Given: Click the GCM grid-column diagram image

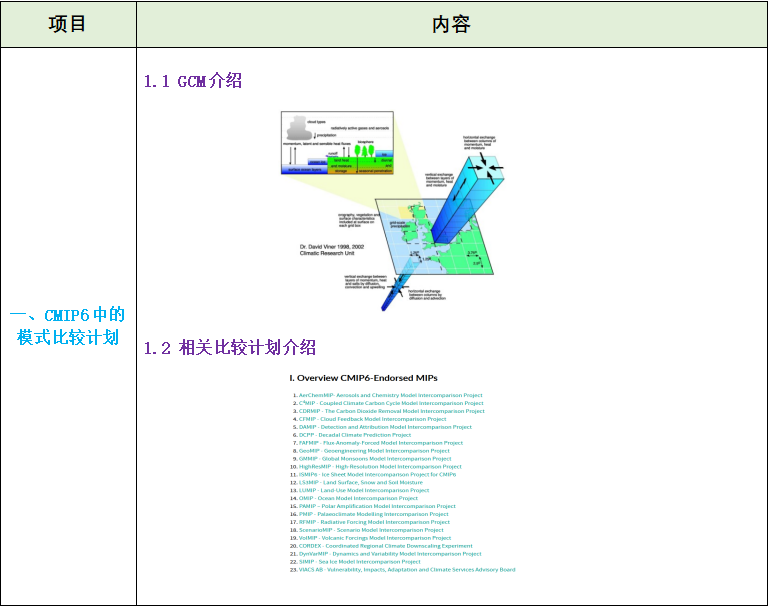Looking at the screenshot, I should pyautogui.click(x=392, y=211).
